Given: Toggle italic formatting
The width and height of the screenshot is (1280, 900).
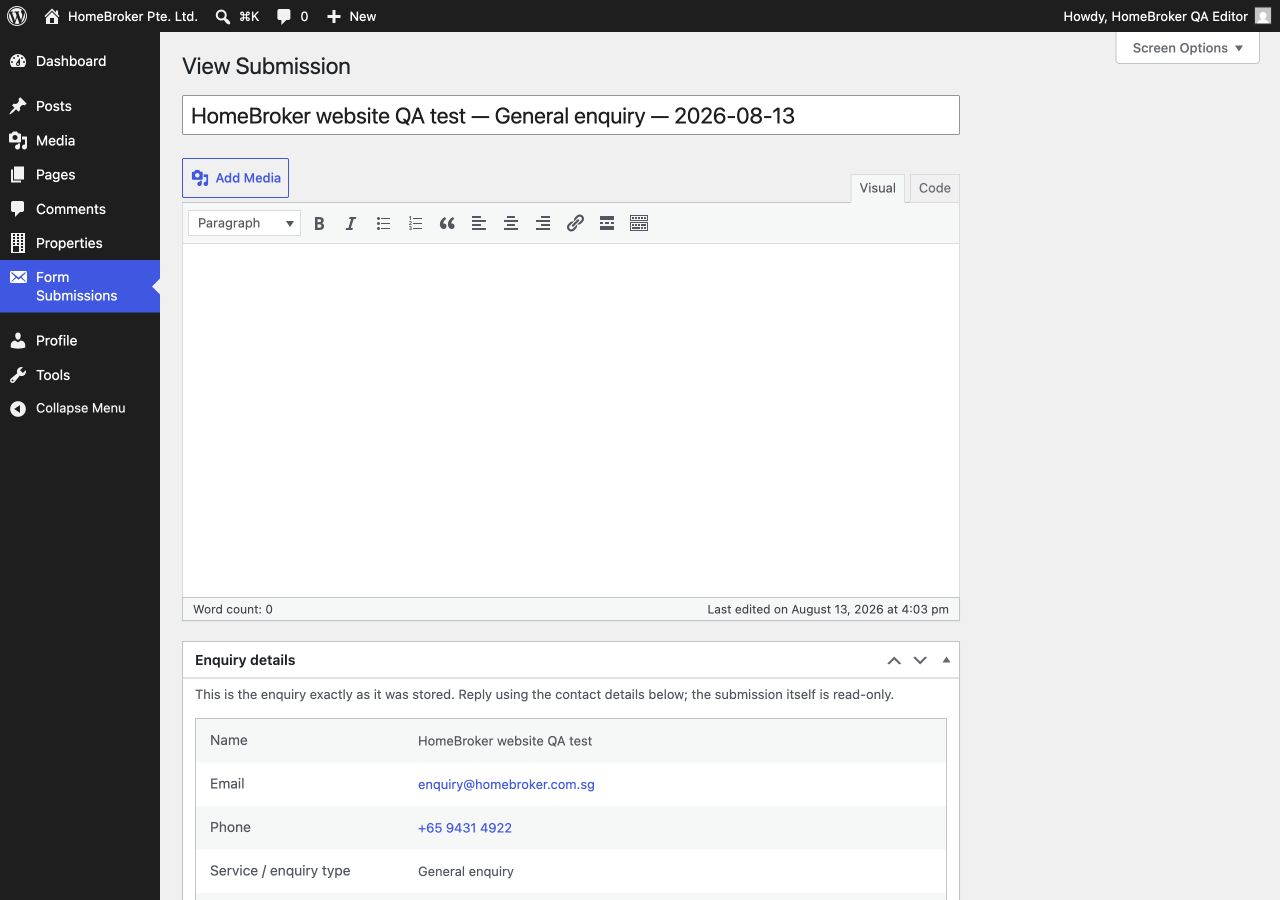Looking at the screenshot, I should click(x=351, y=223).
